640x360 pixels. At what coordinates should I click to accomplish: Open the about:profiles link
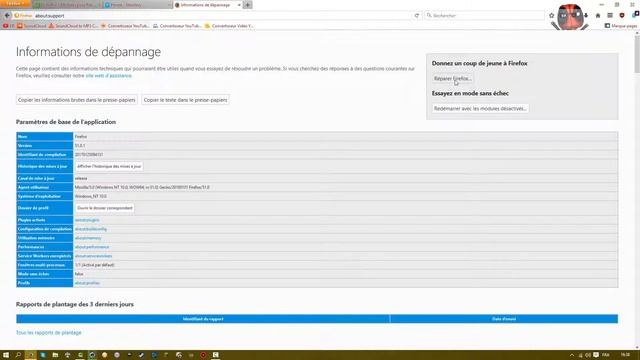87,283
